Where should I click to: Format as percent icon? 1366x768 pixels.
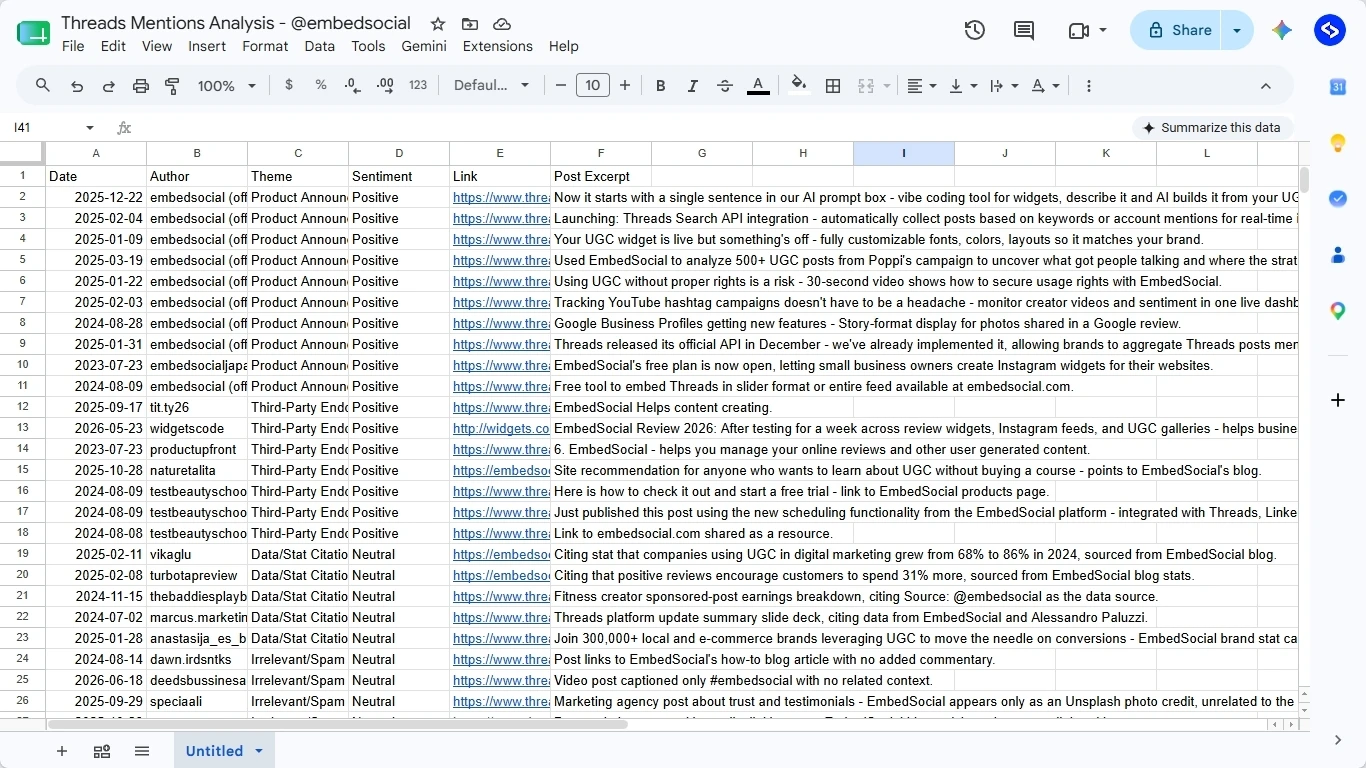[x=321, y=86]
